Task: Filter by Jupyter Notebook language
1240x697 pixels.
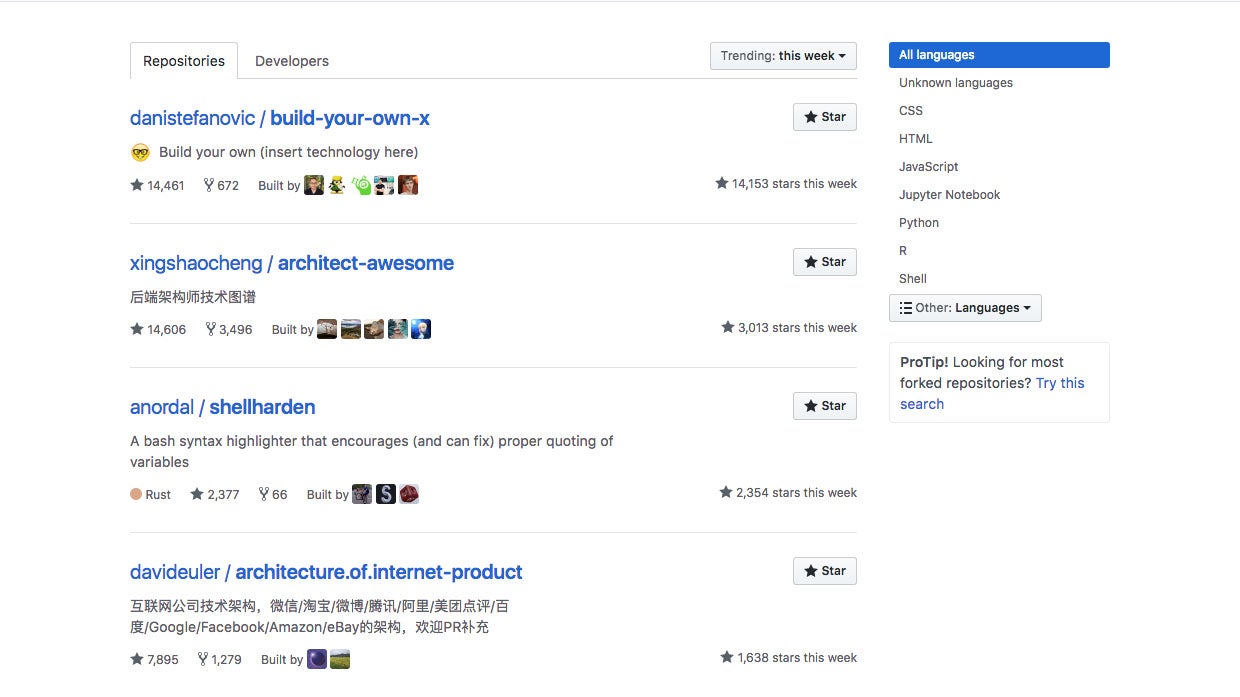Action: click(x=949, y=195)
